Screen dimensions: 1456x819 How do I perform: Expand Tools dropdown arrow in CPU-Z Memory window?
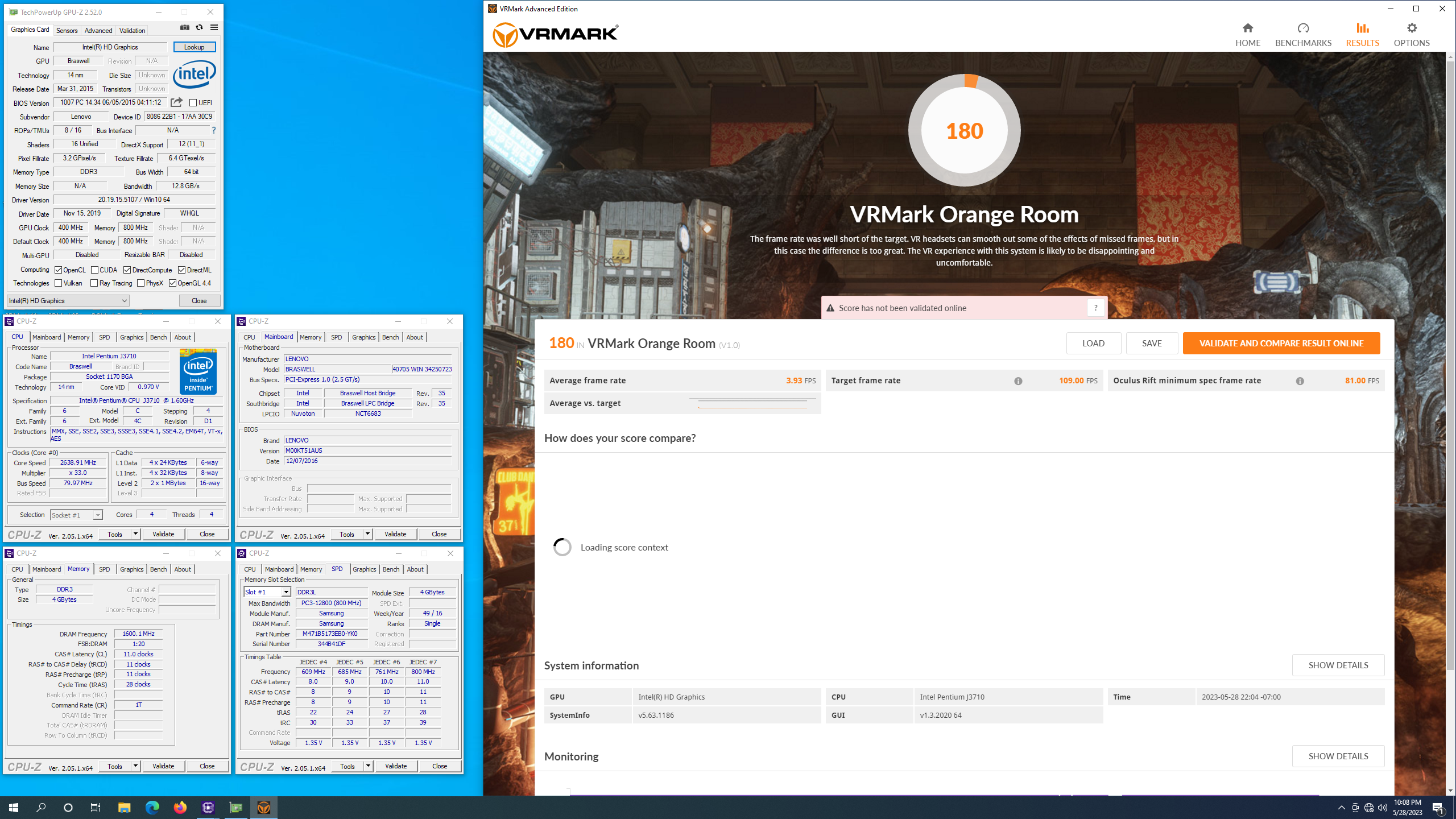[x=135, y=766]
